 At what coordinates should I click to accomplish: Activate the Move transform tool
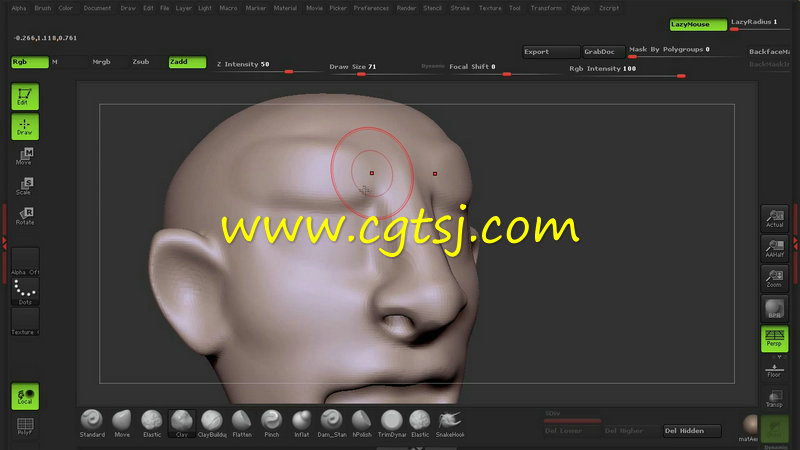pyautogui.click(x=25, y=156)
